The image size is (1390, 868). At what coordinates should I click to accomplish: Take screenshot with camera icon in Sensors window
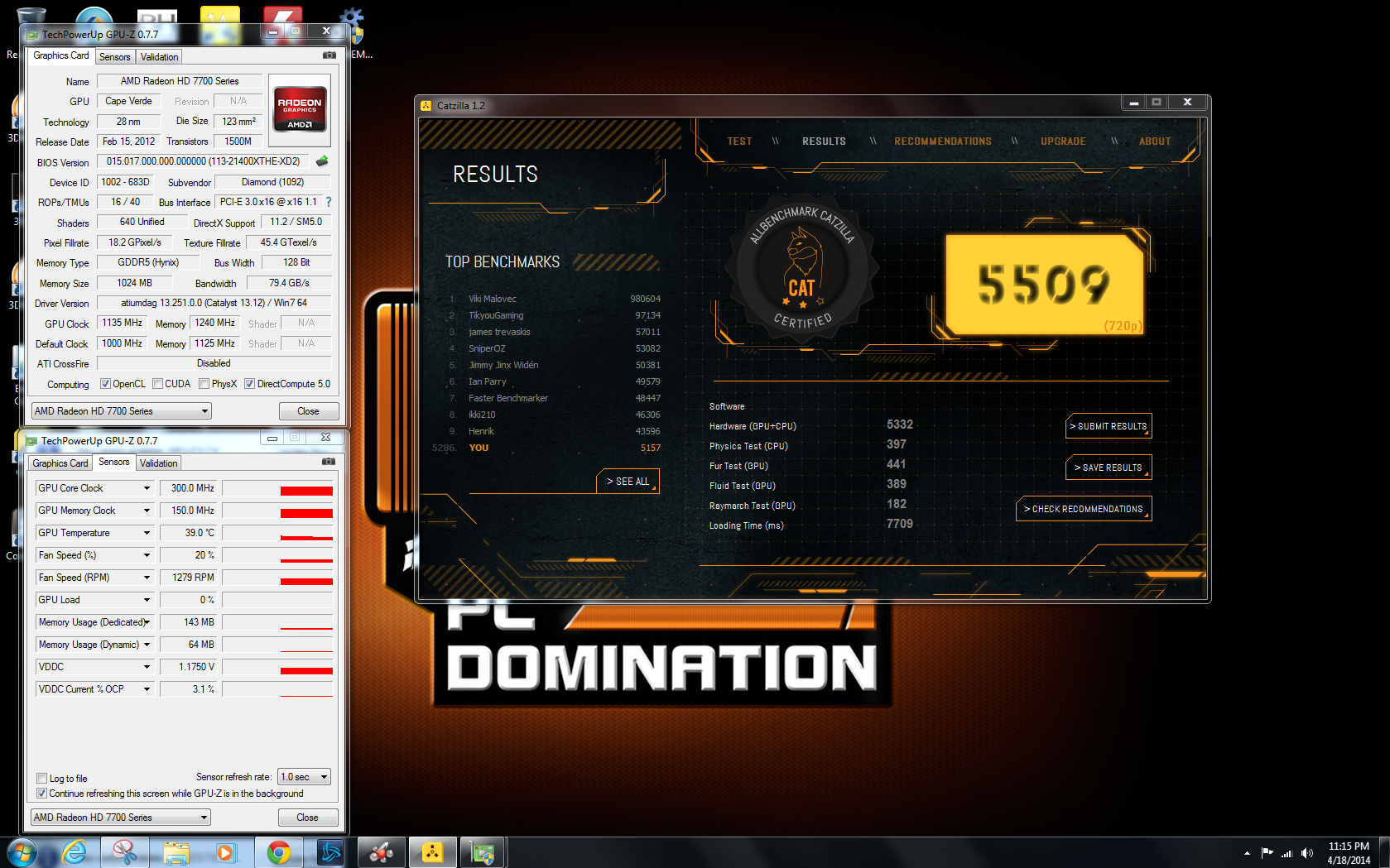tap(329, 462)
